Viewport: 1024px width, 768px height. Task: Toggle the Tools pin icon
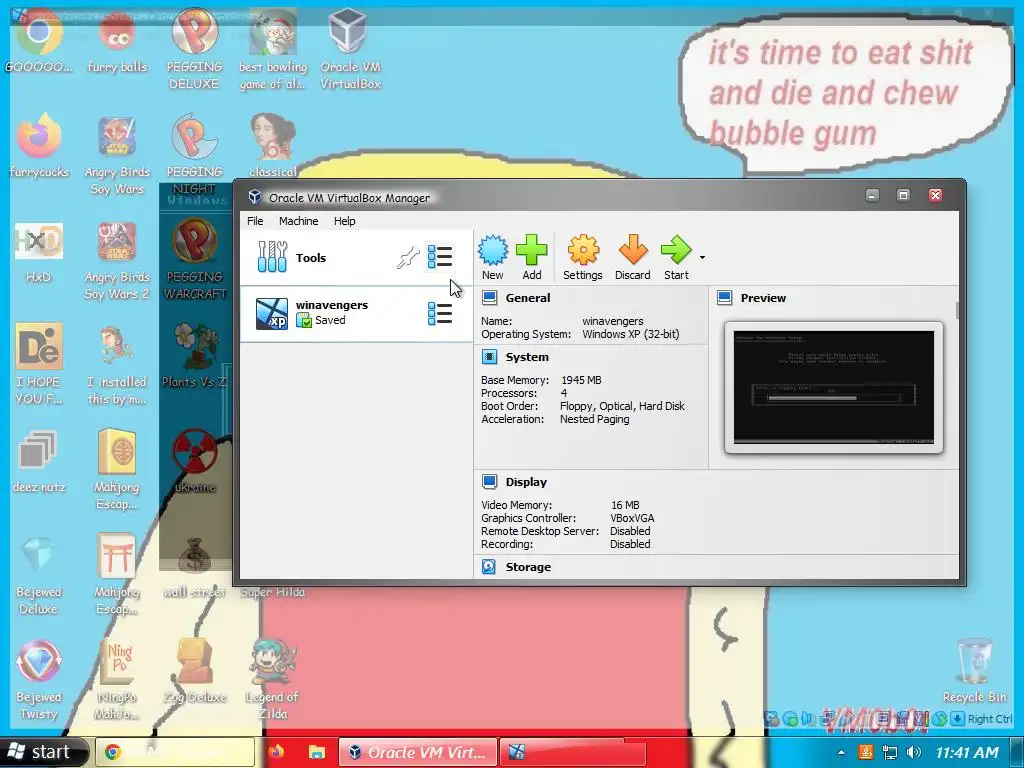pyautogui.click(x=408, y=257)
